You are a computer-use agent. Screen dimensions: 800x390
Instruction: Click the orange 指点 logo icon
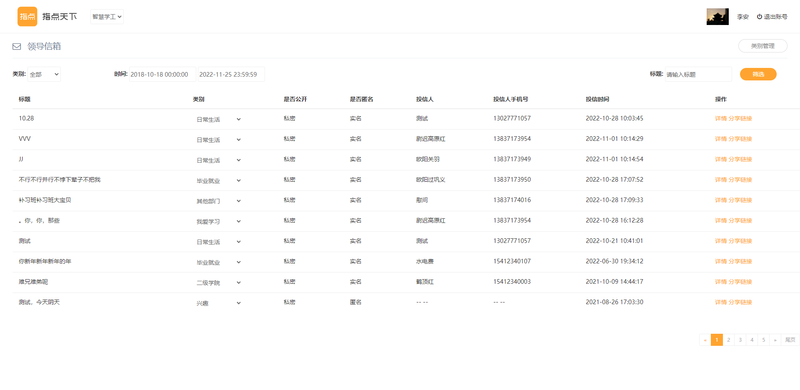click(27, 16)
